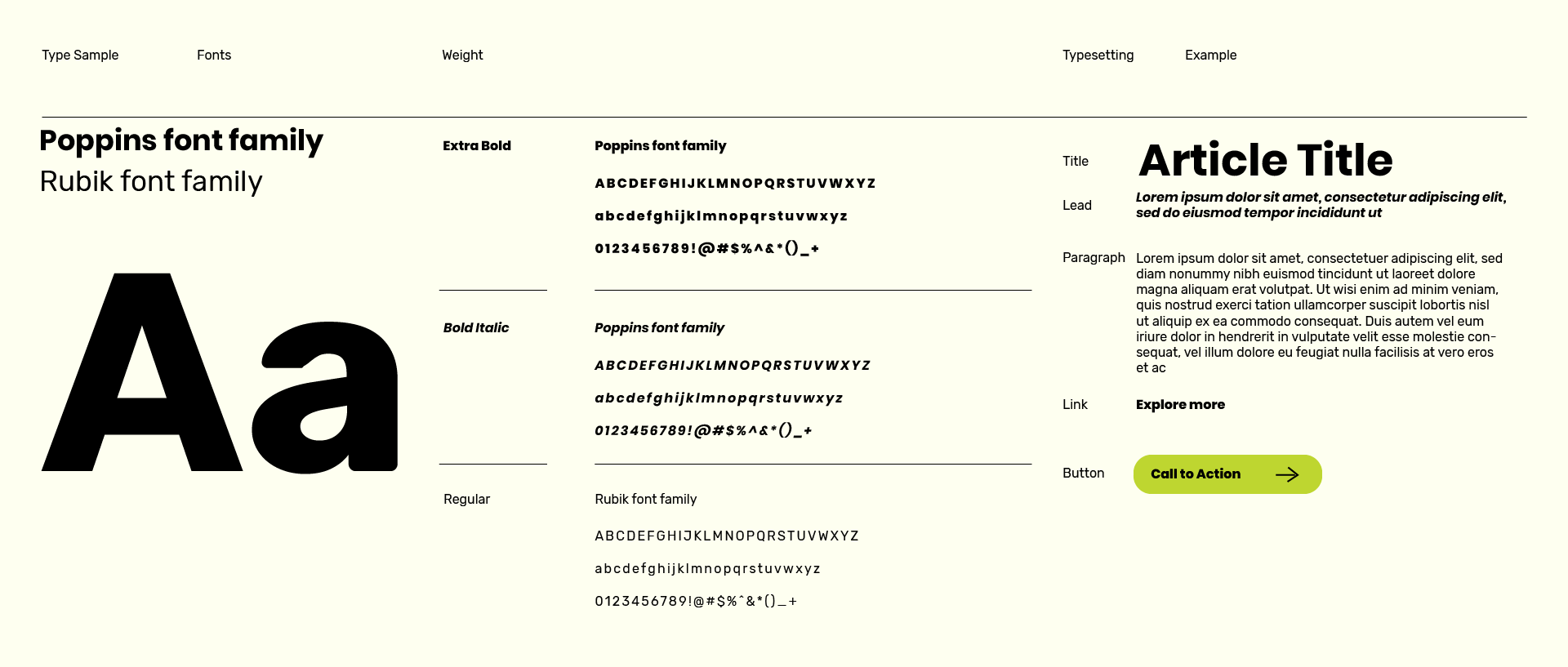Click the Typesetting column header
Viewport: 1568px width, 667px height.
tap(1098, 56)
